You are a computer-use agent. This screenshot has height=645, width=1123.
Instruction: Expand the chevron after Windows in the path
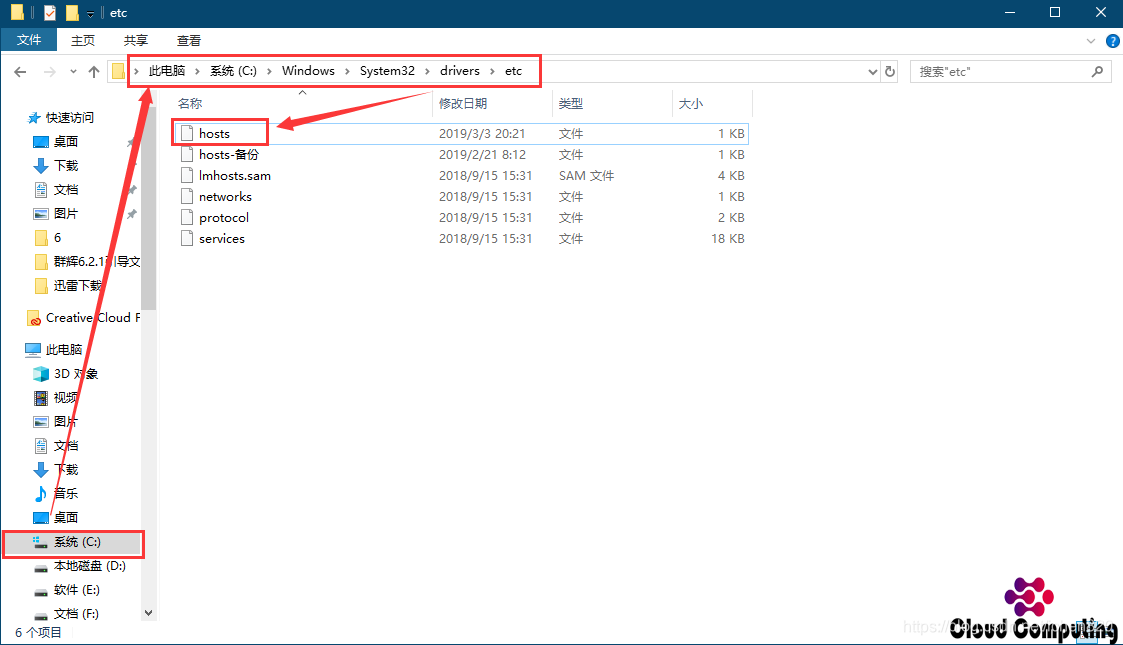coord(347,72)
